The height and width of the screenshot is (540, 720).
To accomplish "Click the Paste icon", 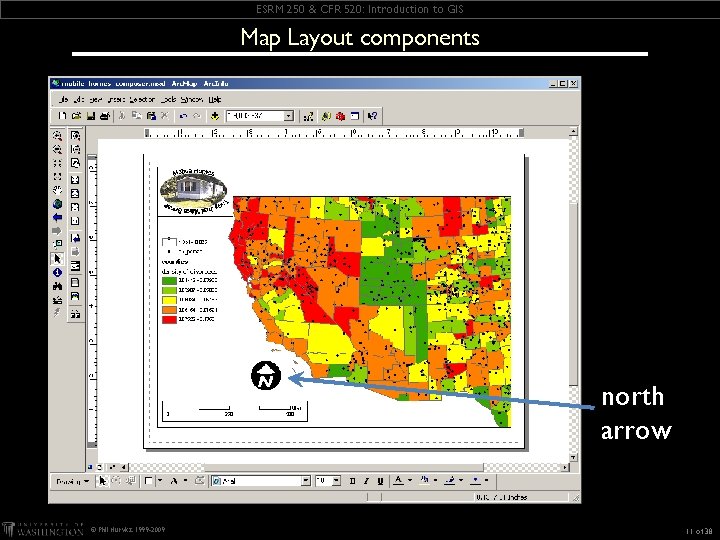I will [x=151, y=116].
